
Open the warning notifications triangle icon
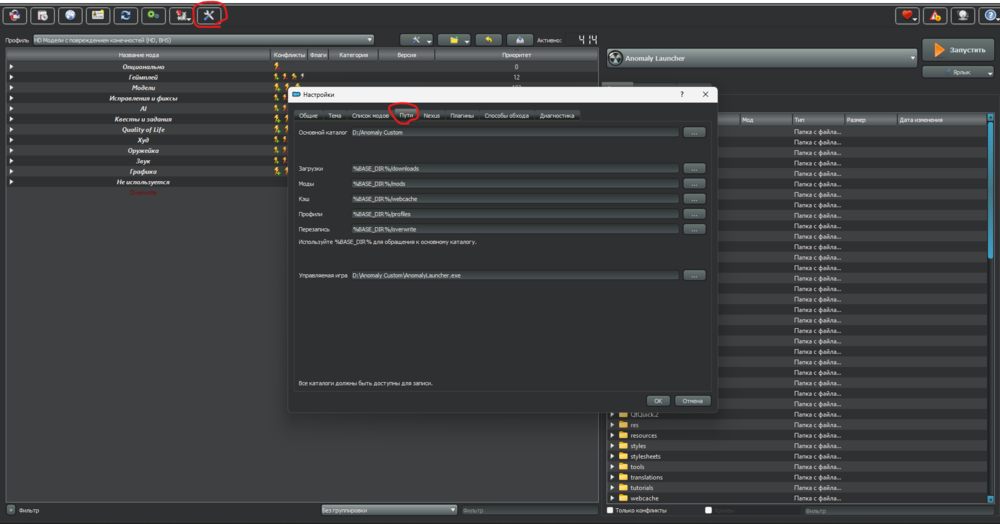pos(933,15)
